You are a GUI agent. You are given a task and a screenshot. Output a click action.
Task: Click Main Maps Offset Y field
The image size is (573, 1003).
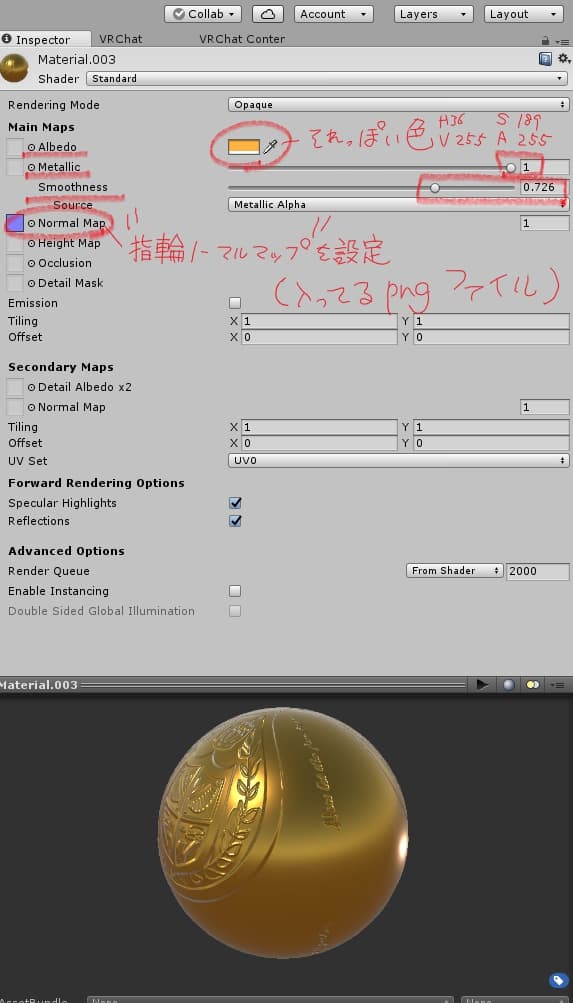coord(491,337)
